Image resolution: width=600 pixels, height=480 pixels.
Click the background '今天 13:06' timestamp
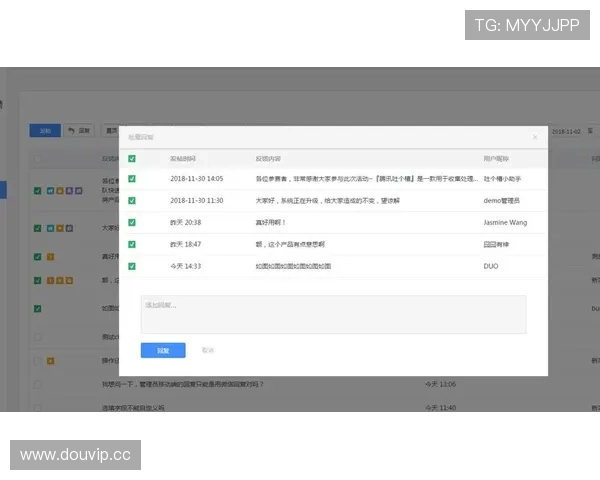[440, 384]
